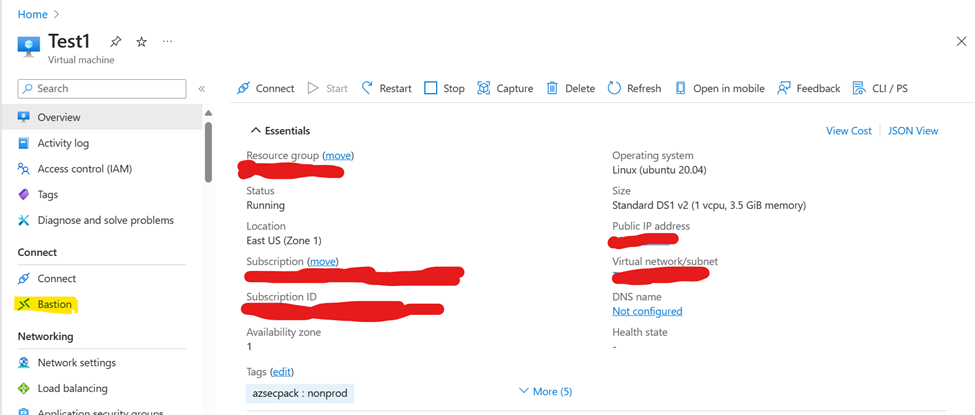975x415 pixels.
Task: Click the Tags sidebar icon
Action: tap(24, 195)
